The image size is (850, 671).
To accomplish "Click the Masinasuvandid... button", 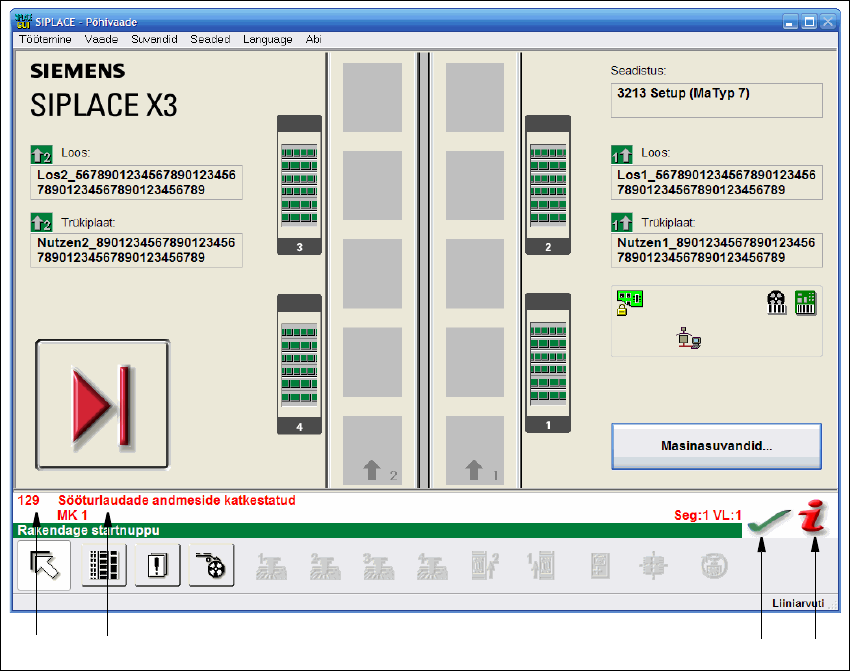I will click(716, 446).
